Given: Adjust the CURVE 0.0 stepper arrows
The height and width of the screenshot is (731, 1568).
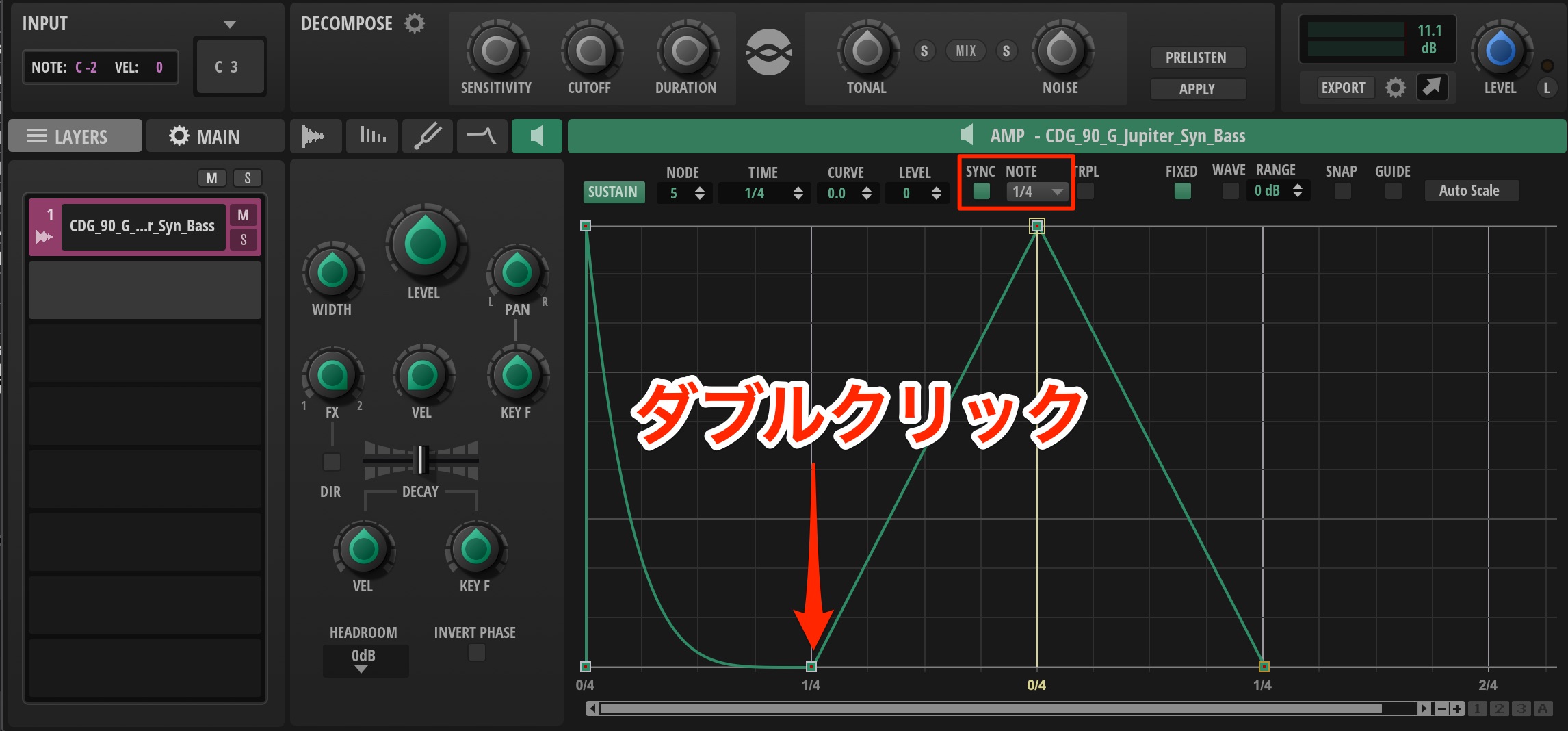Looking at the screenshot, I should (866, 193).
